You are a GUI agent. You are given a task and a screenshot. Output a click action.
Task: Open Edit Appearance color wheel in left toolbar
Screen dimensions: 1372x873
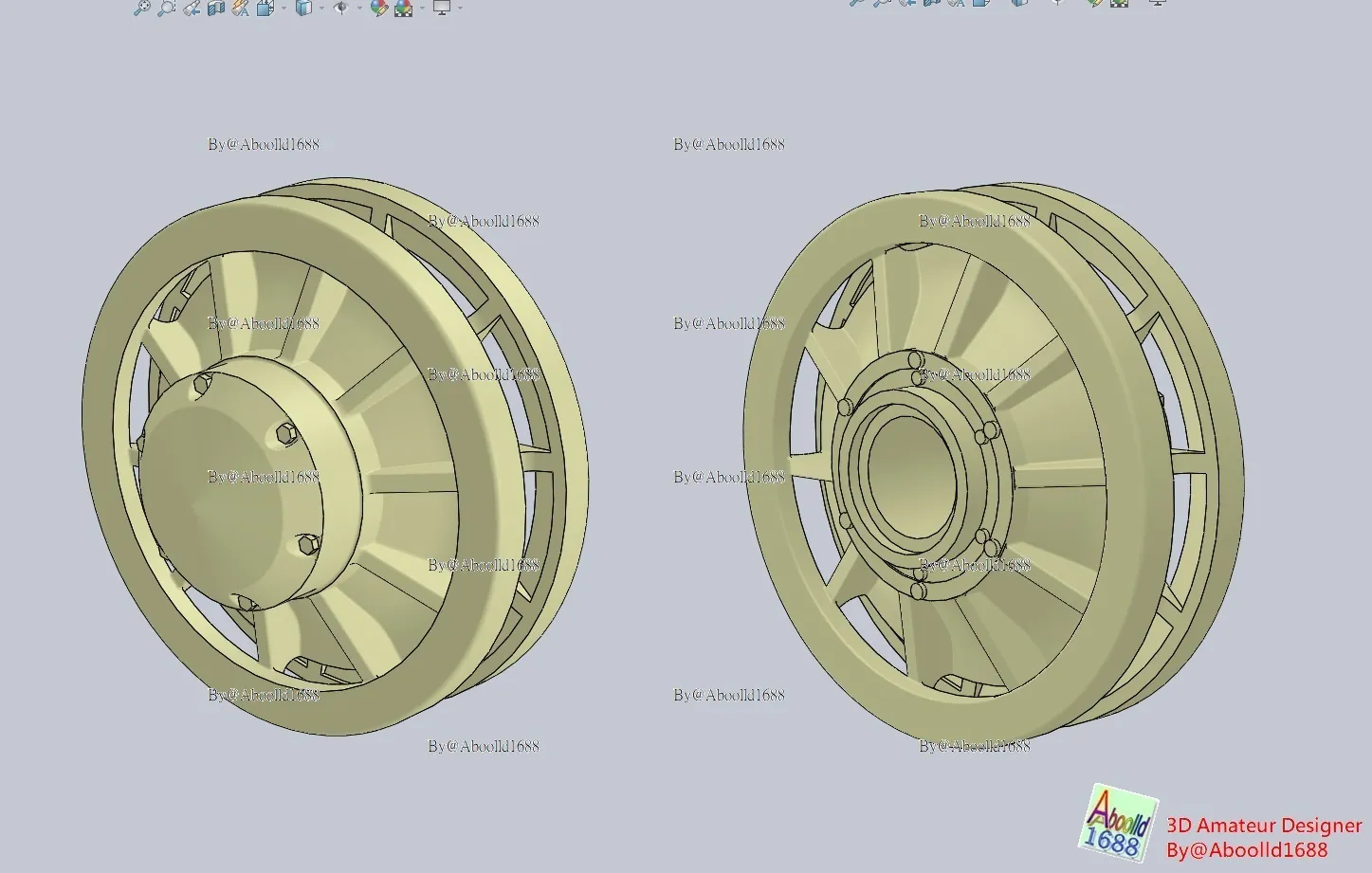(x=378, y=8)
